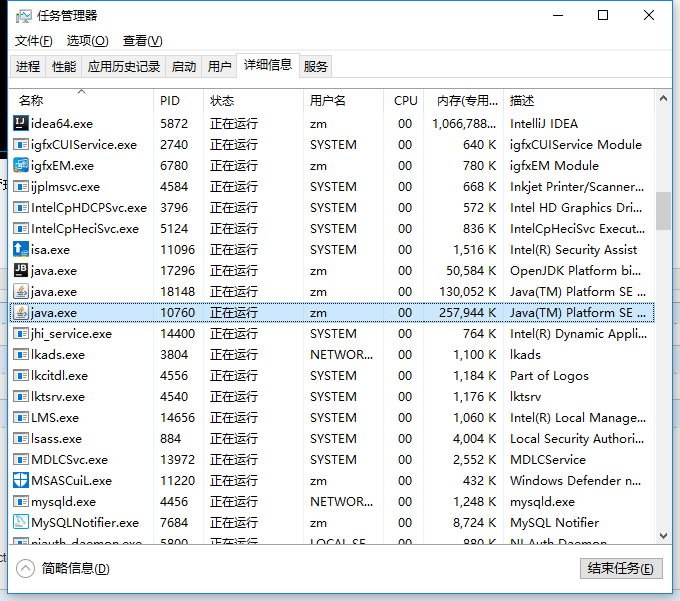Screen dimensions: 680x601
Task: Switch to the 启动 tab
Action: 183,66
